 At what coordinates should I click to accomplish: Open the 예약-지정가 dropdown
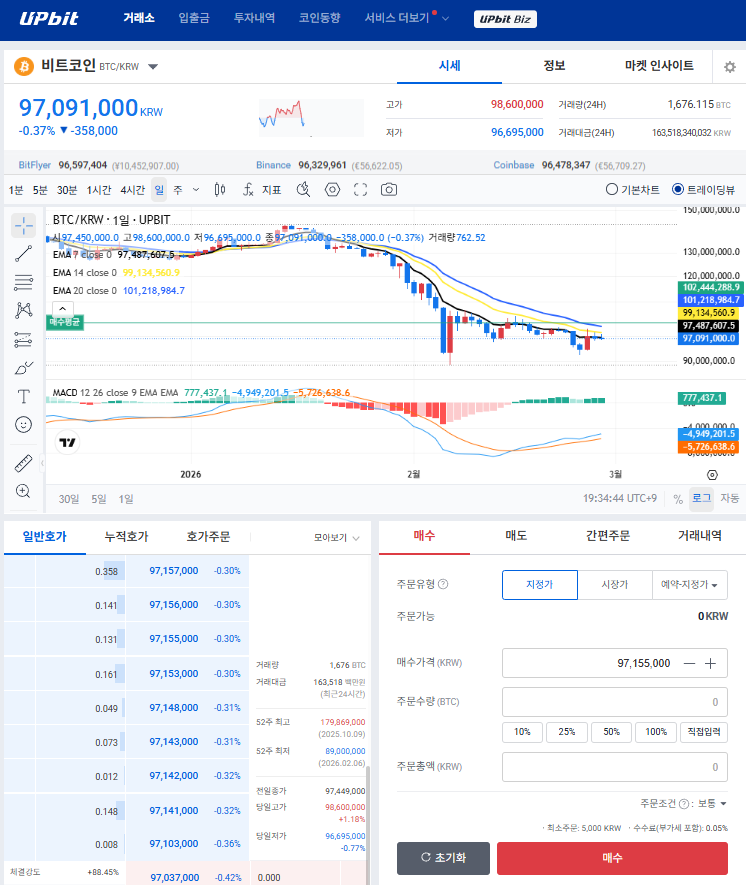tap(690, 585)
